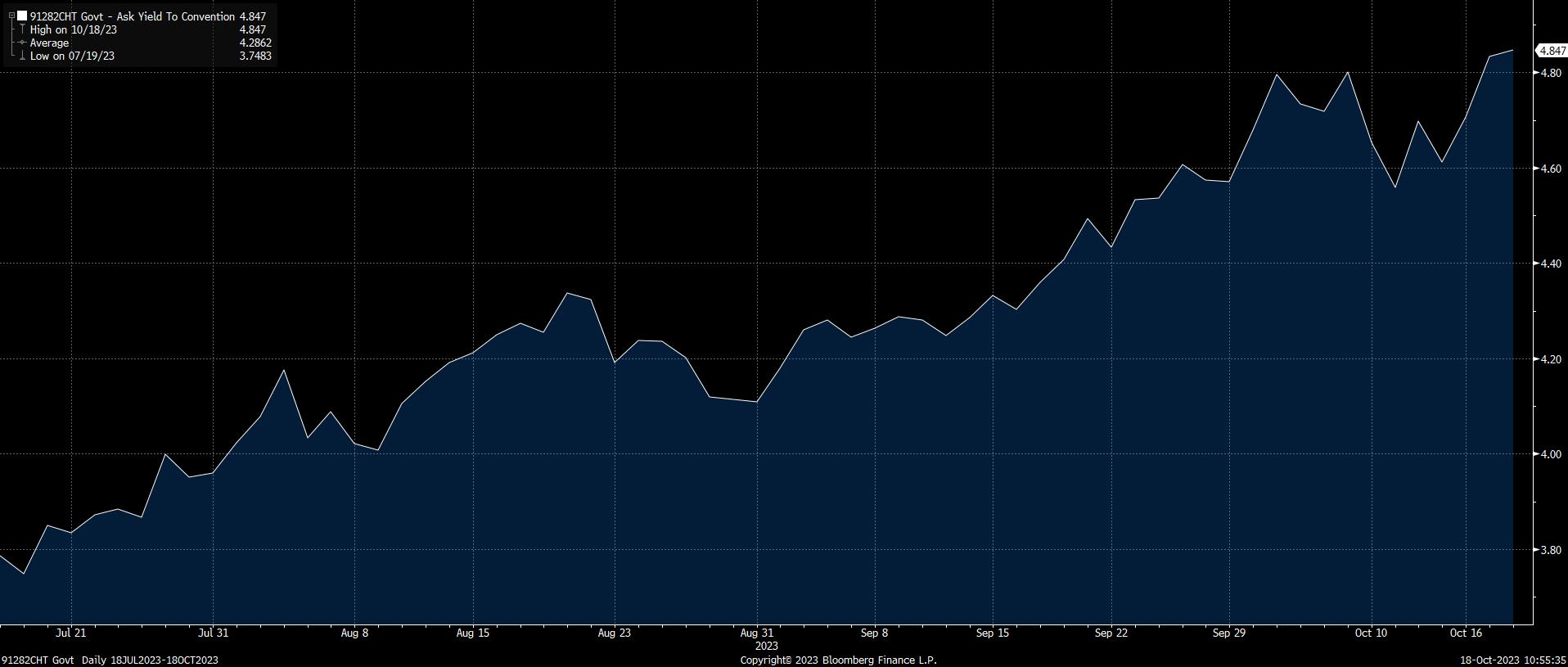Click the Low marker icon in legend

(x=22, y=56)
